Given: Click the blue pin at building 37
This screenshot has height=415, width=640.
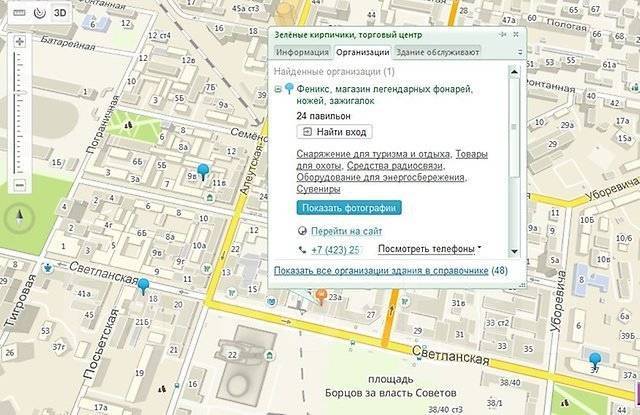Looking at the screenshot, I should click(596, 359).
